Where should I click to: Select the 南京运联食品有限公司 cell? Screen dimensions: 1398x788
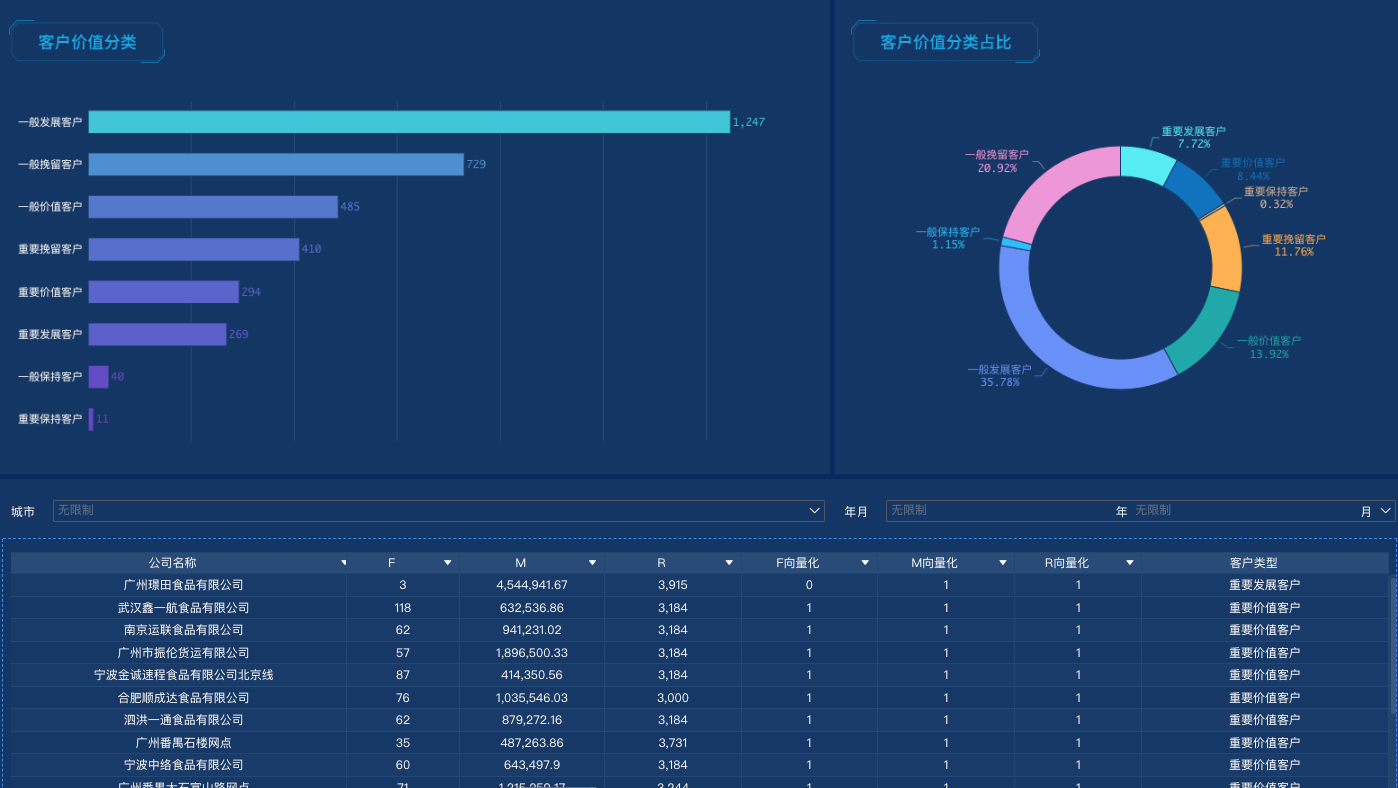[183, 630]
